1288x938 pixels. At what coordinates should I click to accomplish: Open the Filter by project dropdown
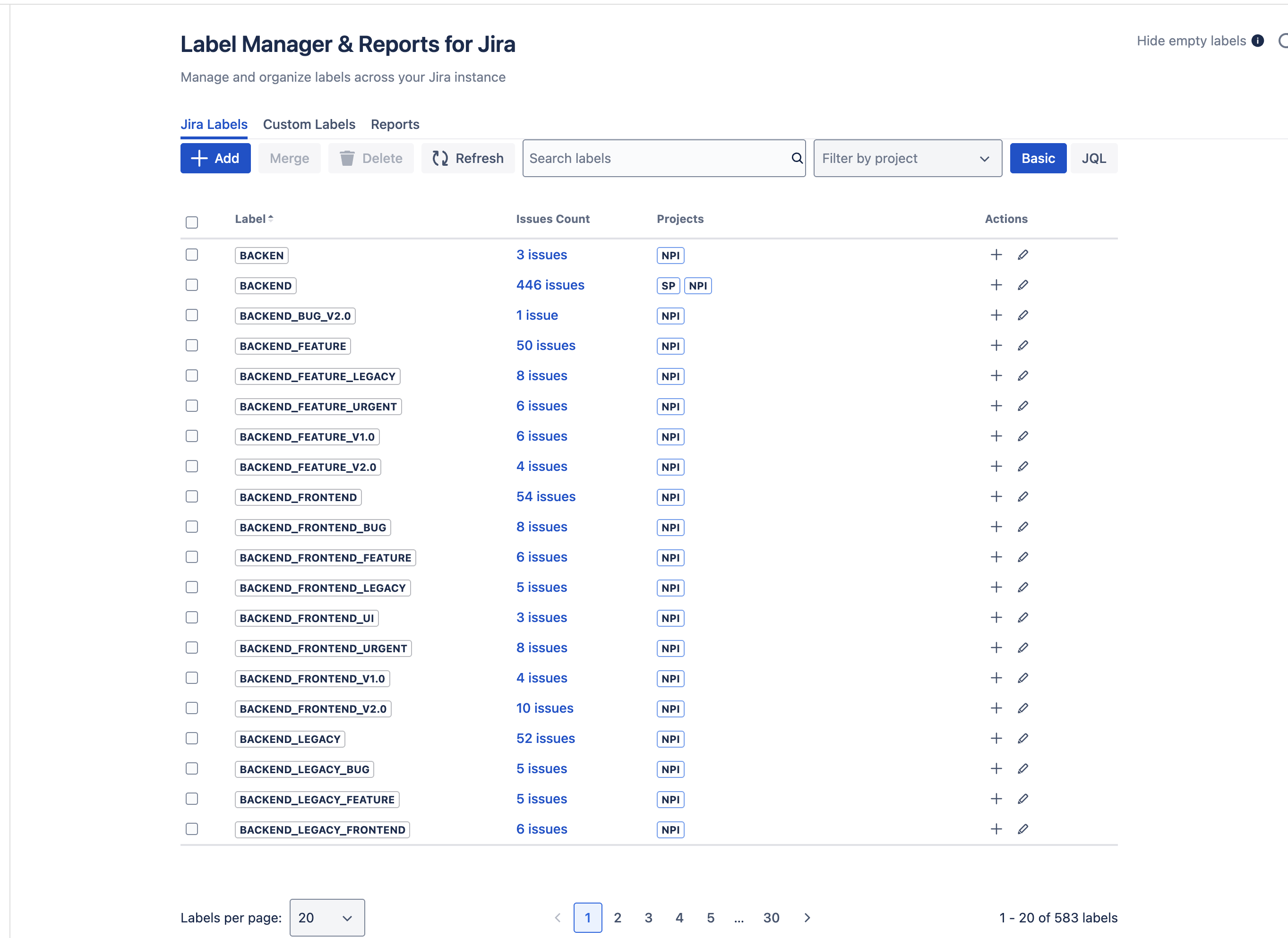click(907, 158)
